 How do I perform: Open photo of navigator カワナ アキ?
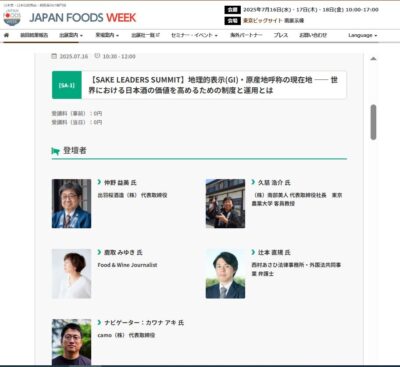(x=71, y=342)
